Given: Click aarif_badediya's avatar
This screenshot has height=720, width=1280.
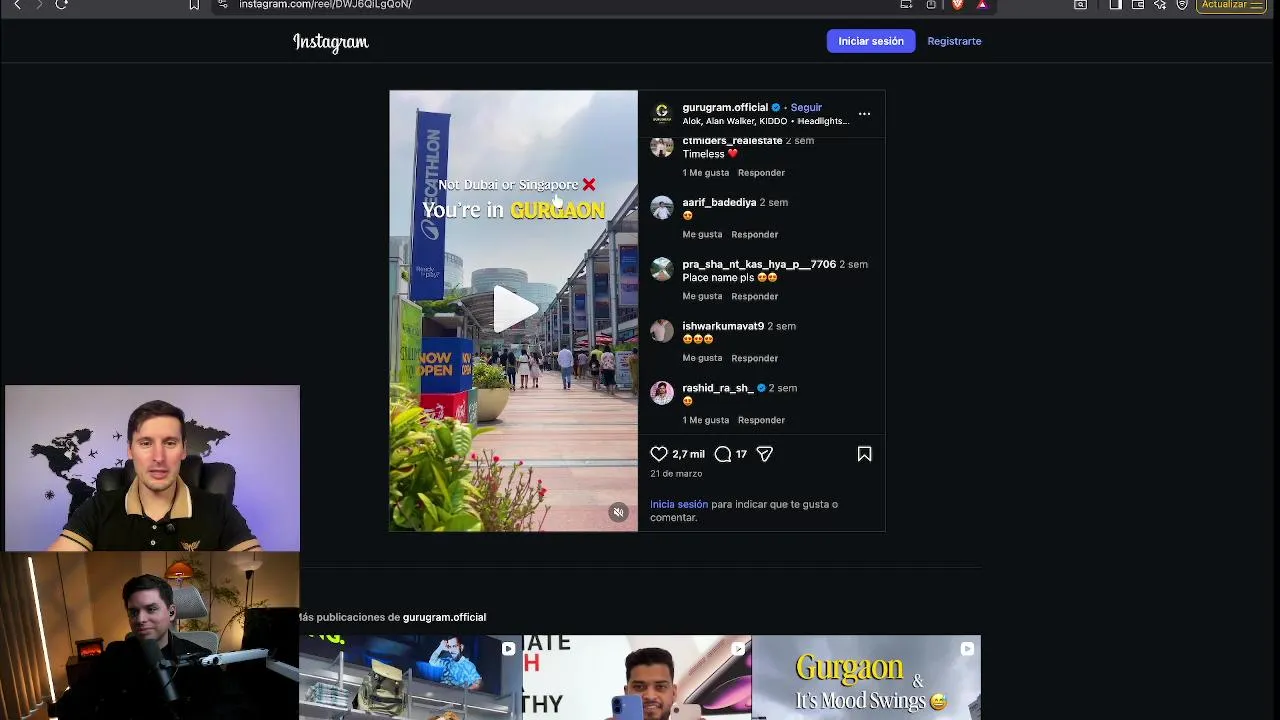Looking at the screenshot, I should (x=662, y=208).
